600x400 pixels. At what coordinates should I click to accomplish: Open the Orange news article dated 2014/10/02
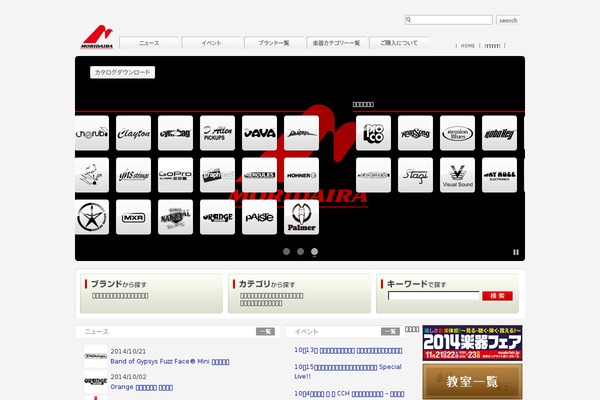pyautogui.click(x=142, y=387)
